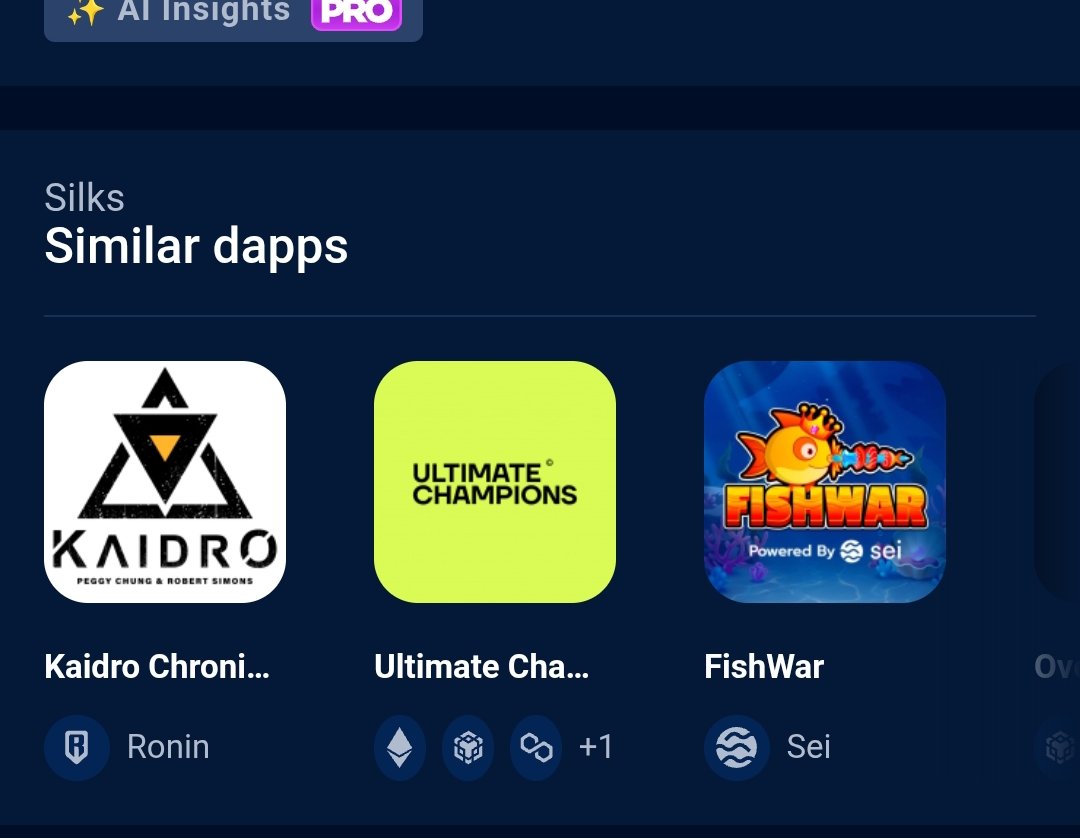Click the Polygon chain icon
Viewport: 1080px width, 838px height.
coord(536,747)
